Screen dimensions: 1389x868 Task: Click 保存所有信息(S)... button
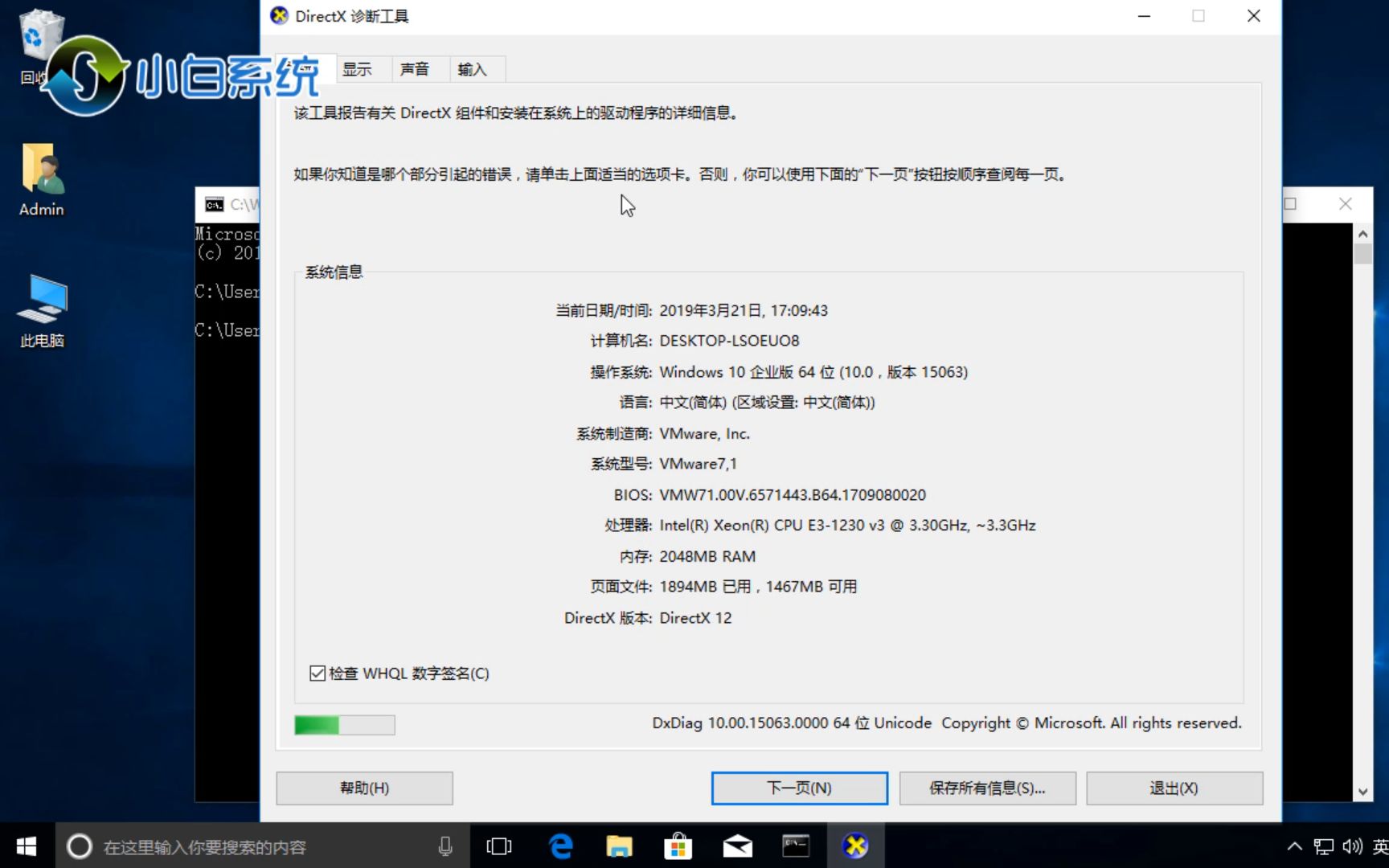click(987, 788)
